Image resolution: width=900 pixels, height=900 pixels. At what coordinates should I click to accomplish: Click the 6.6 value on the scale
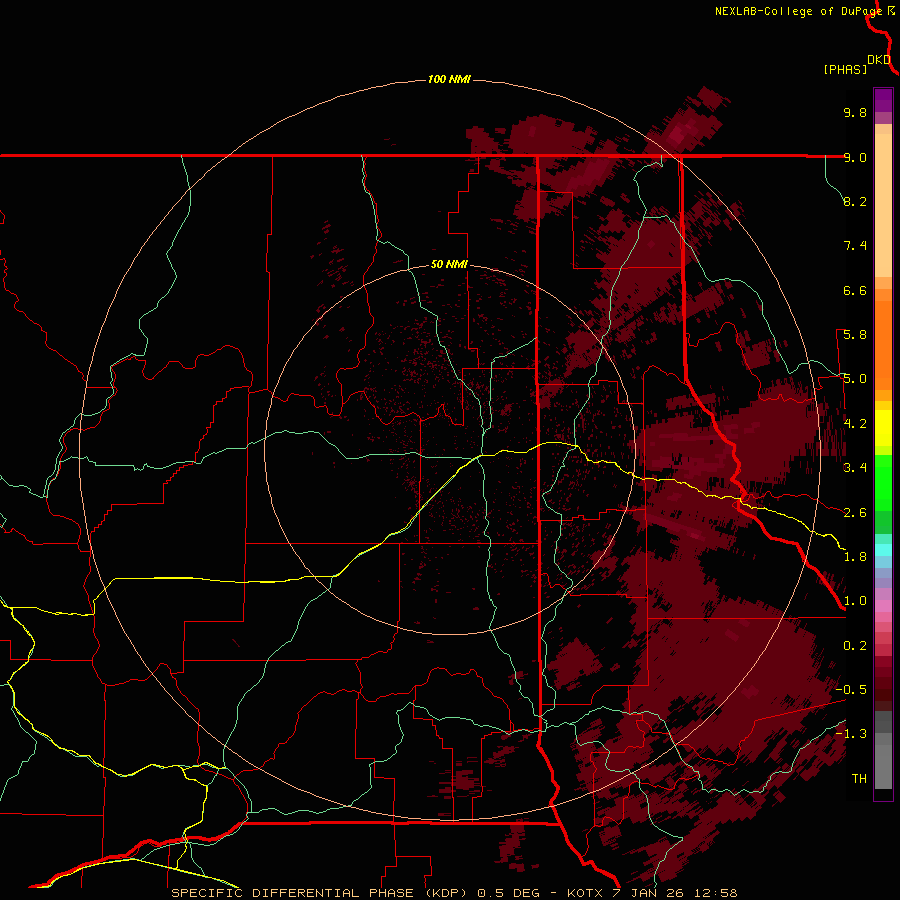(x=855, y=290)
